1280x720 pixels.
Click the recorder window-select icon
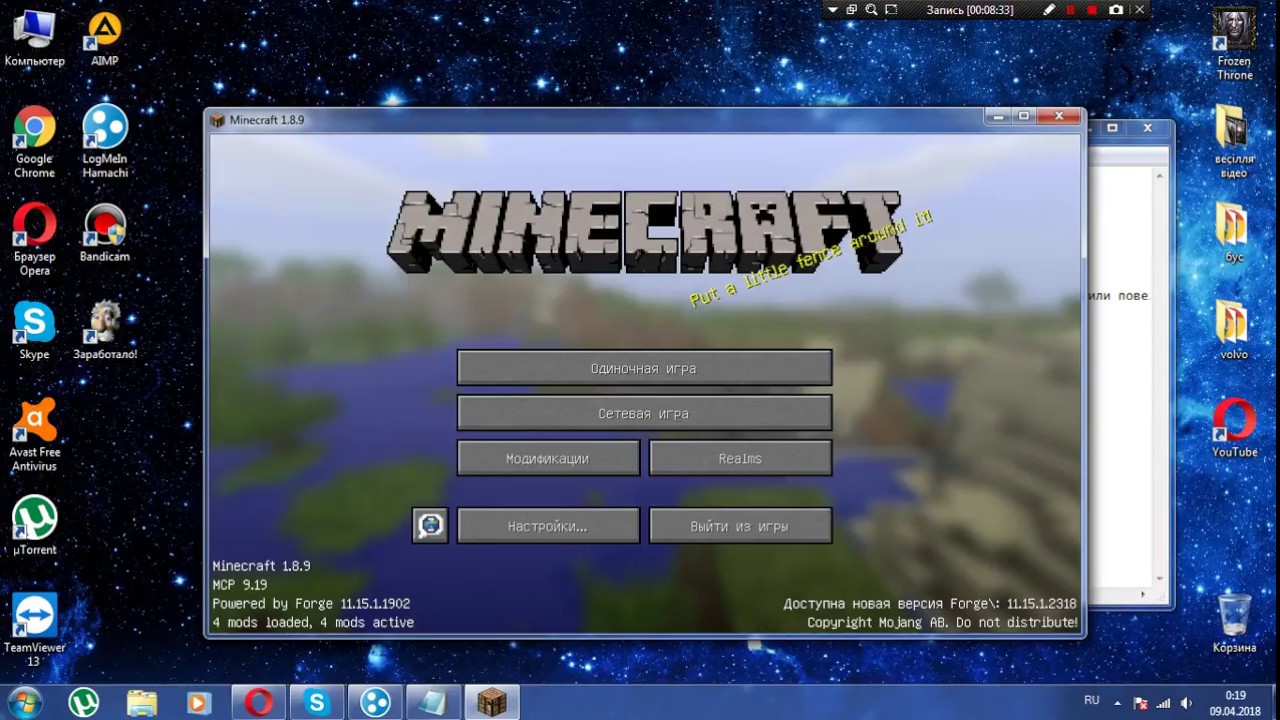pyautogui.click(x=852, y=10)
